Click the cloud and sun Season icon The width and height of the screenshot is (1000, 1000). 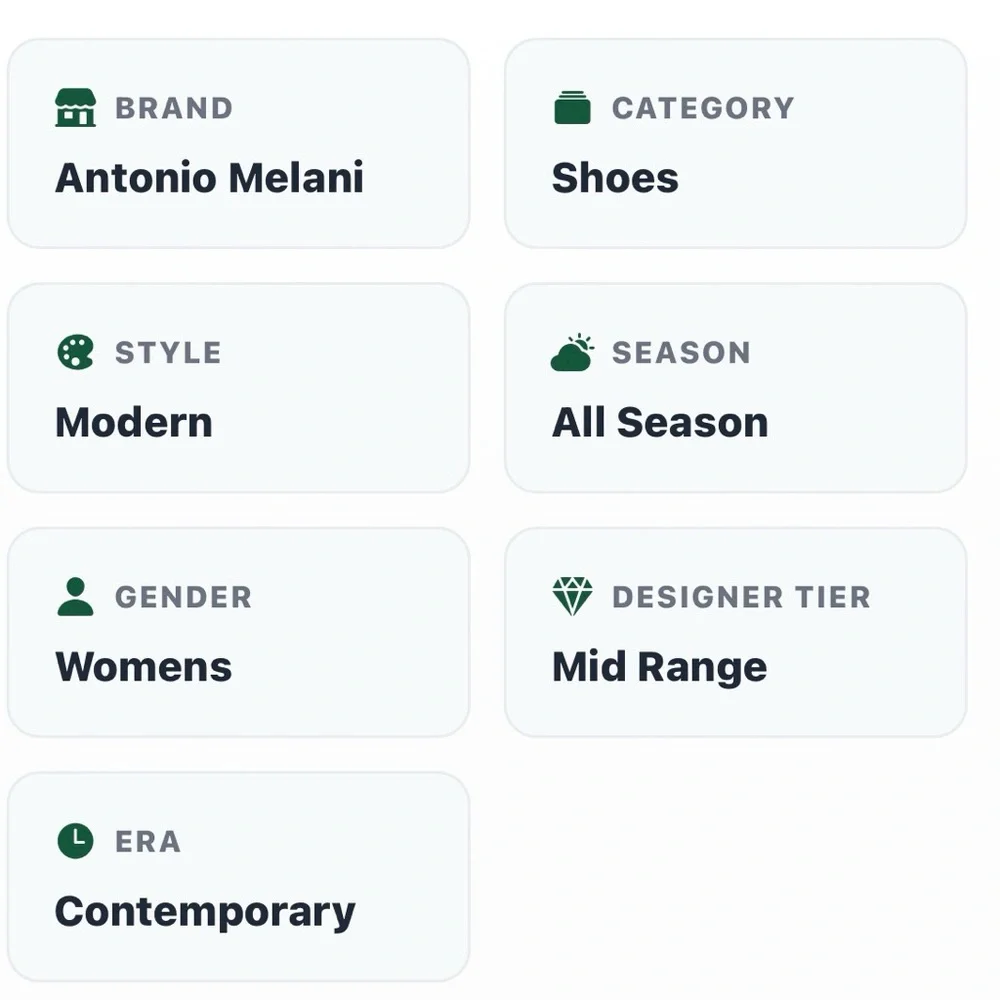coord(572,352)
